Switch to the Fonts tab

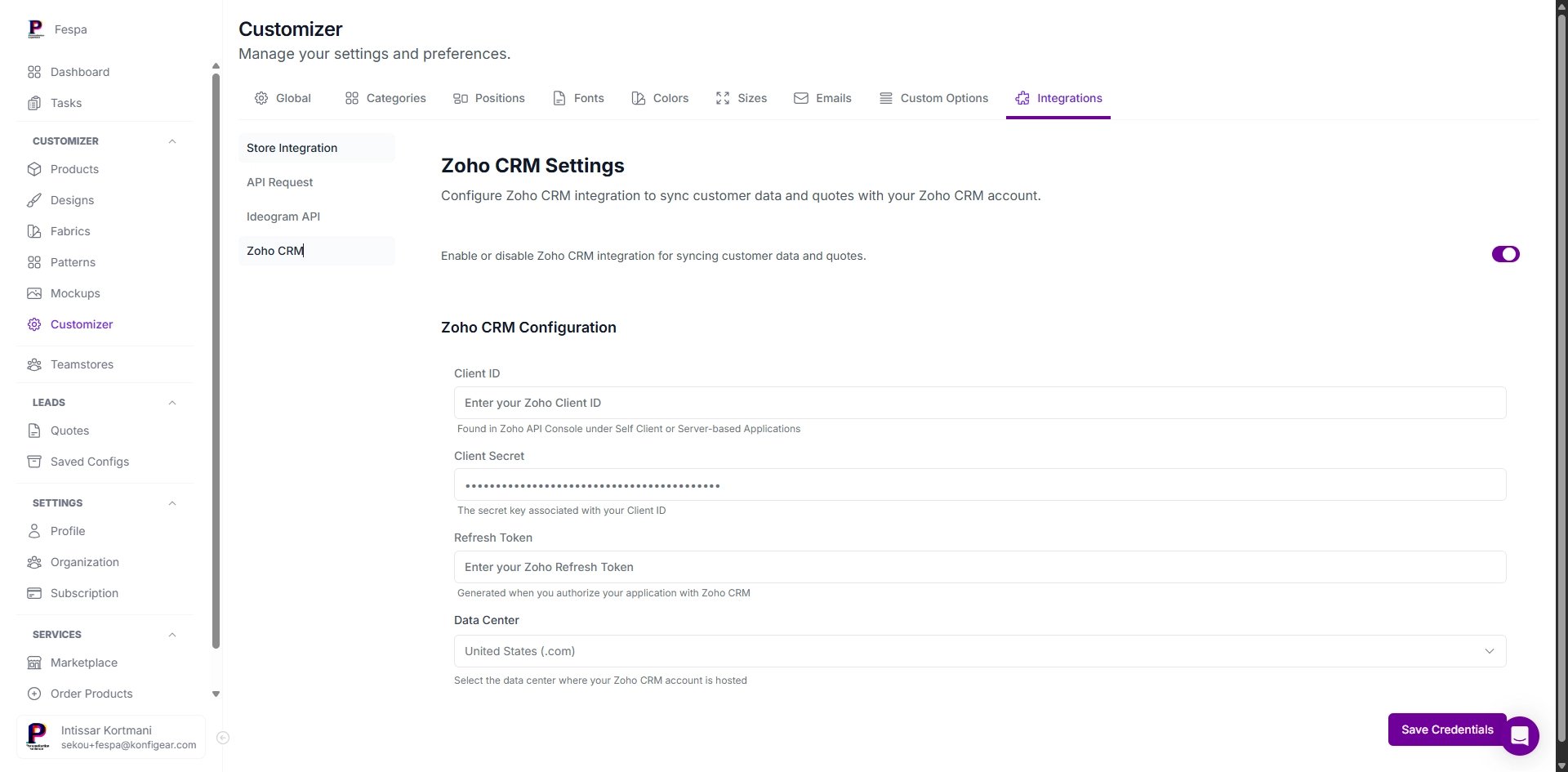click(x=577, y=98)
